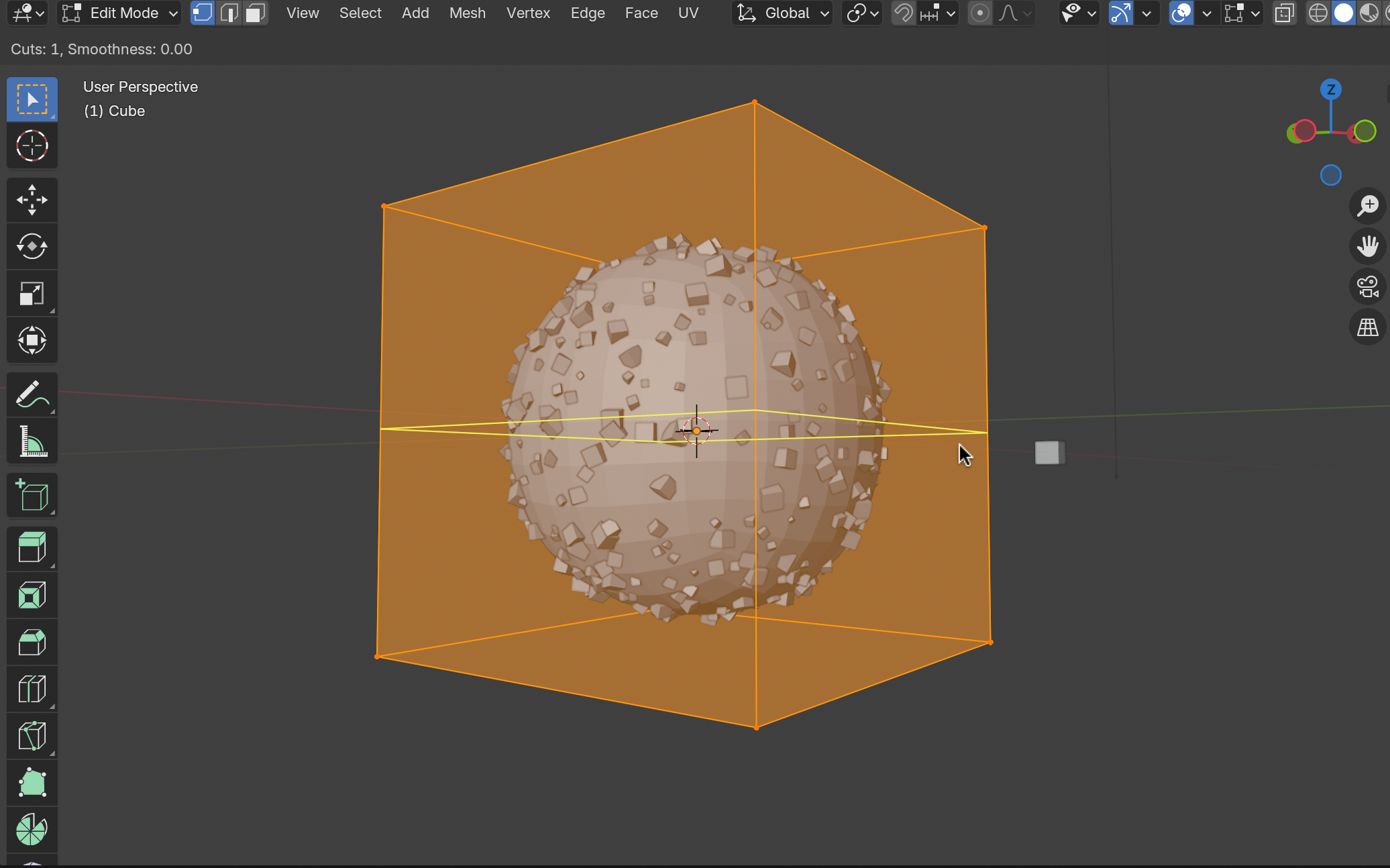Click the Z axis gizmo circle
Screen dimensions: 1390x868
click(x=1330, y=89)
